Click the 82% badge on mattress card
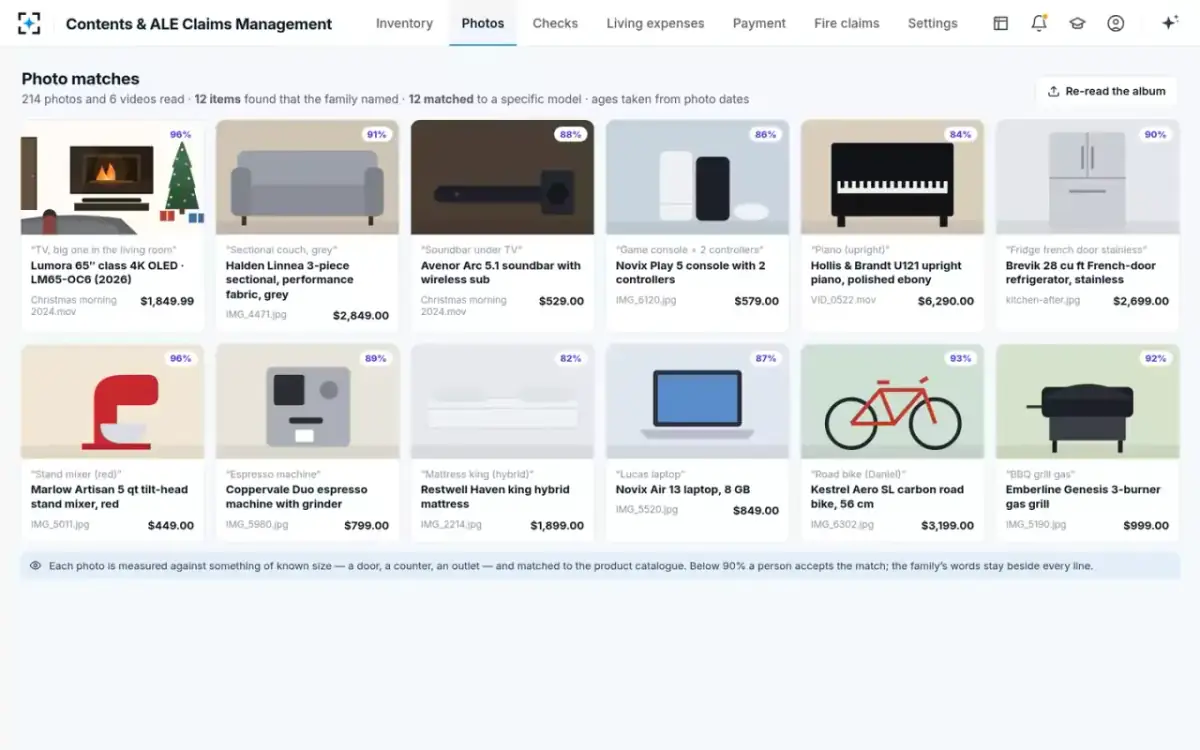The image size is (1200, 750). [571, 359]
